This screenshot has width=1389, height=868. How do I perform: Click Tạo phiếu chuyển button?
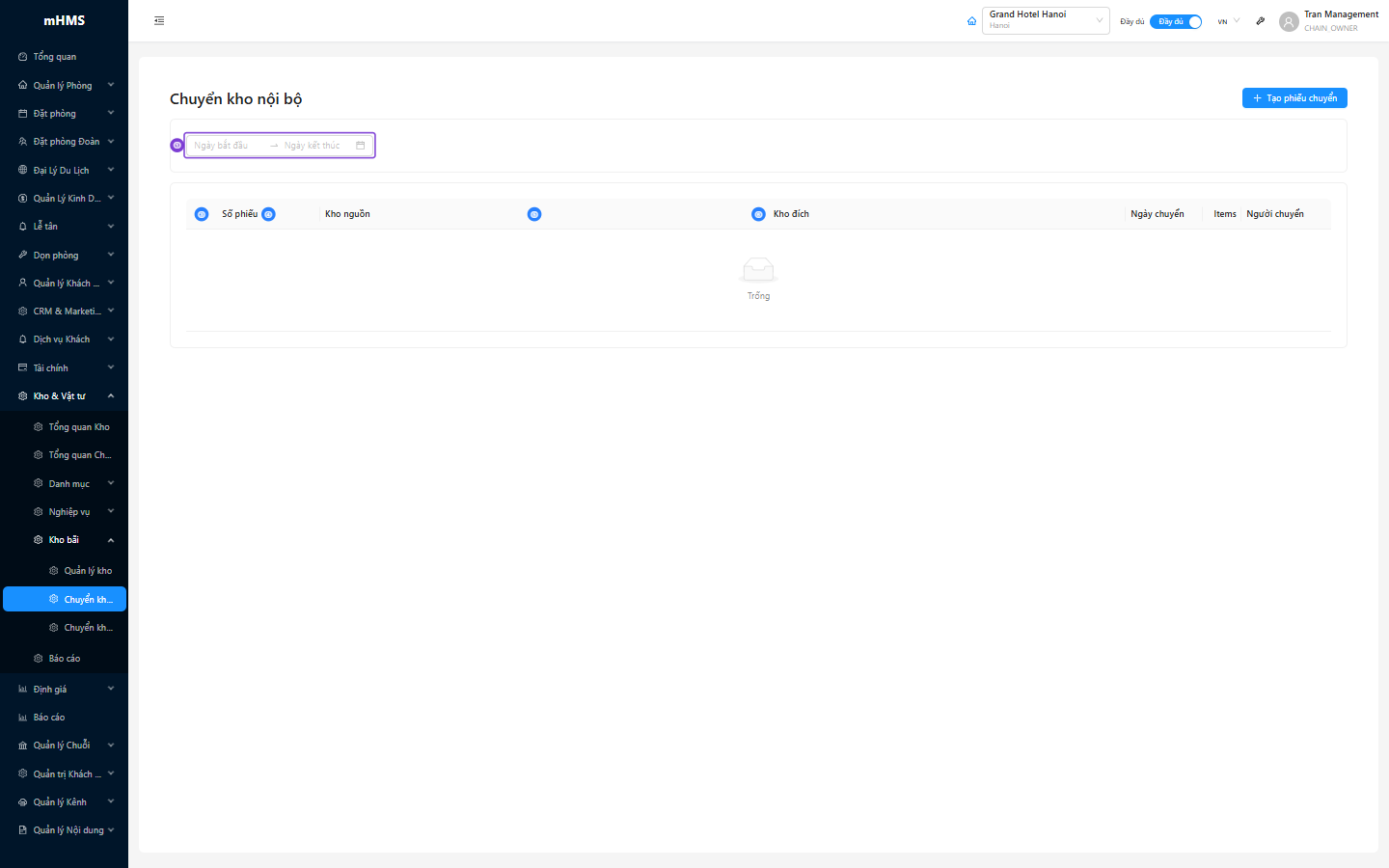pos(1294,98)
